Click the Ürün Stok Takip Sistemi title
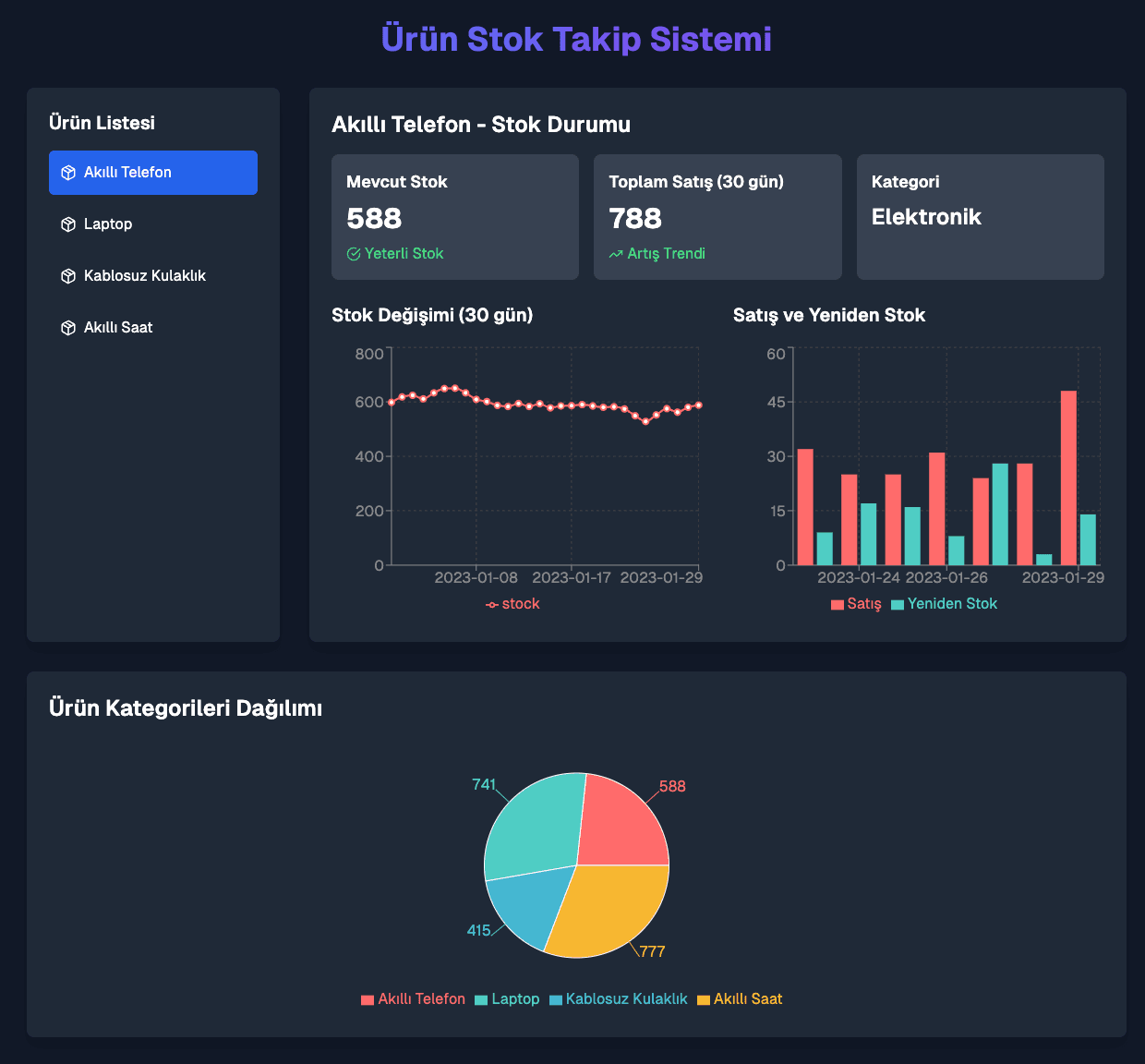 pos(576,39)
